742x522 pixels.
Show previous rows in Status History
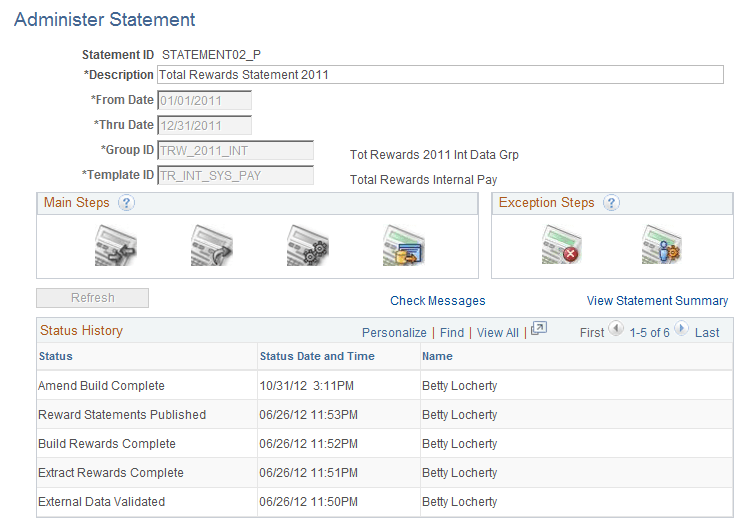(616, 328)
